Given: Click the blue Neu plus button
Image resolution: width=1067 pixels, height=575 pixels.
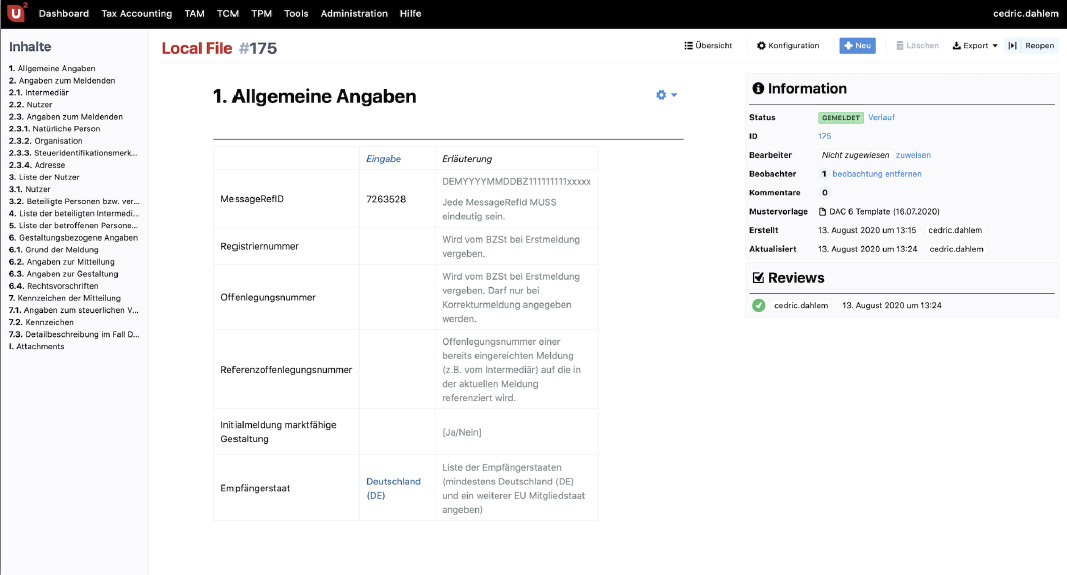Looking at the screenshot, I should 857,46.
